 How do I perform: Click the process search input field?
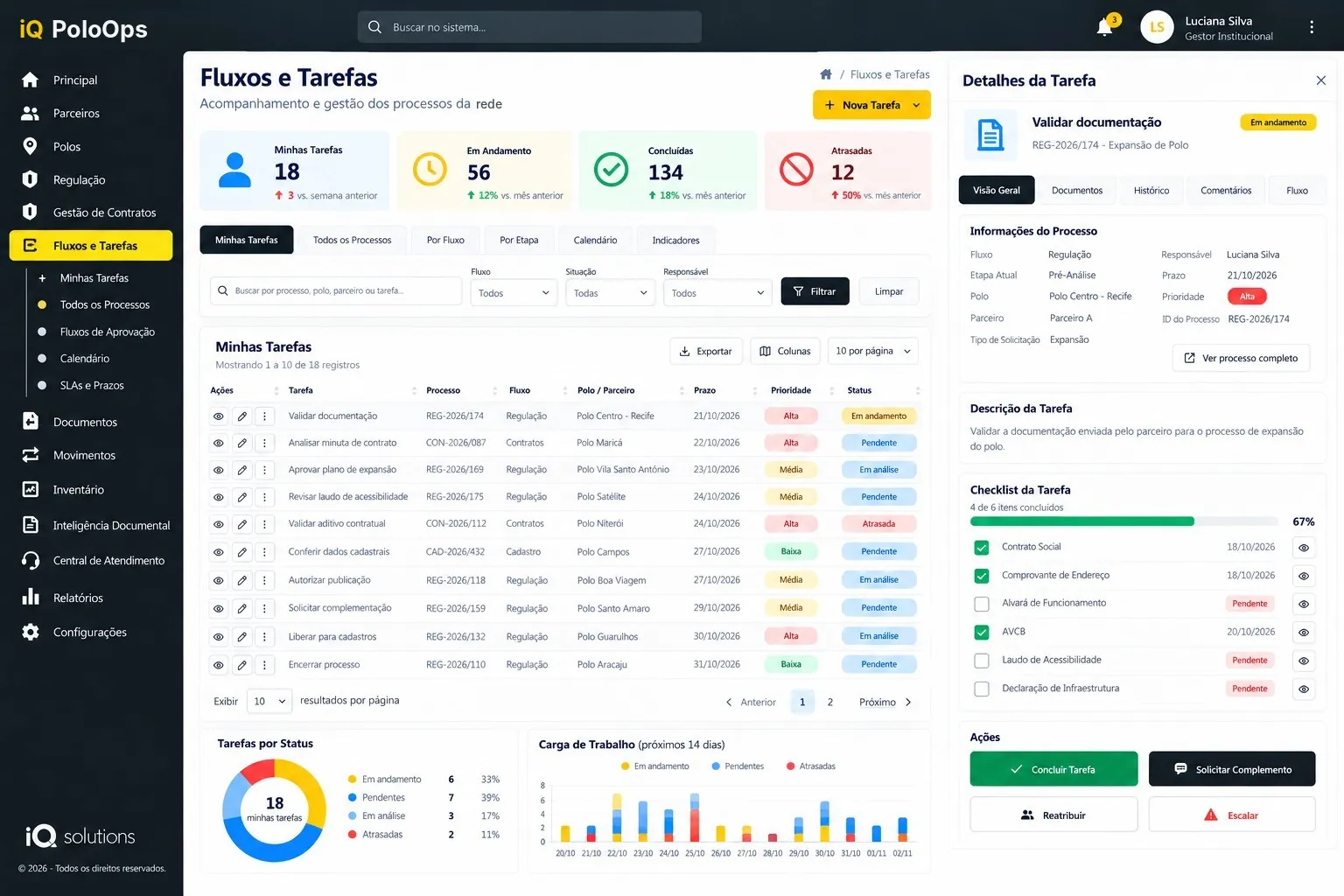pyautogui.click(x=336, y=290)
